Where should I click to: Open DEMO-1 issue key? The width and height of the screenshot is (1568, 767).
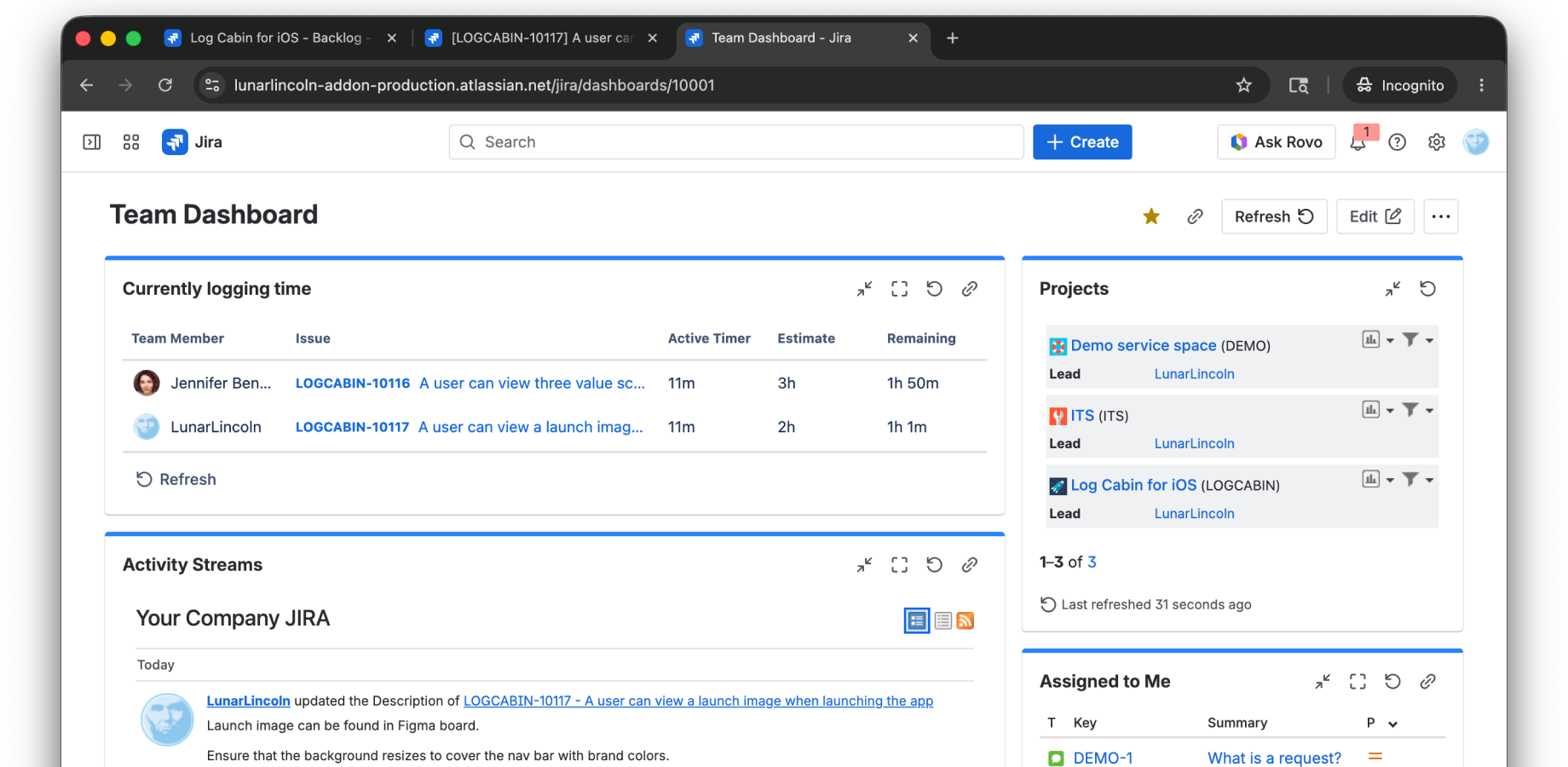[1104, 758]
